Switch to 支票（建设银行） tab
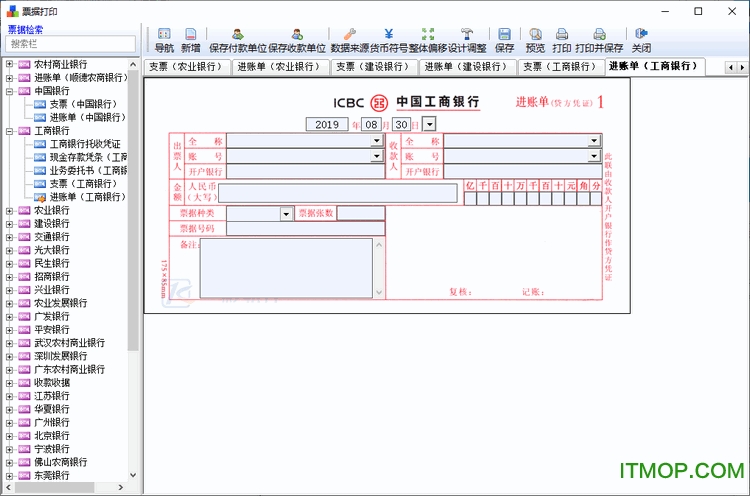The height and width of the screenshot is (496, 750). (373, 66)
